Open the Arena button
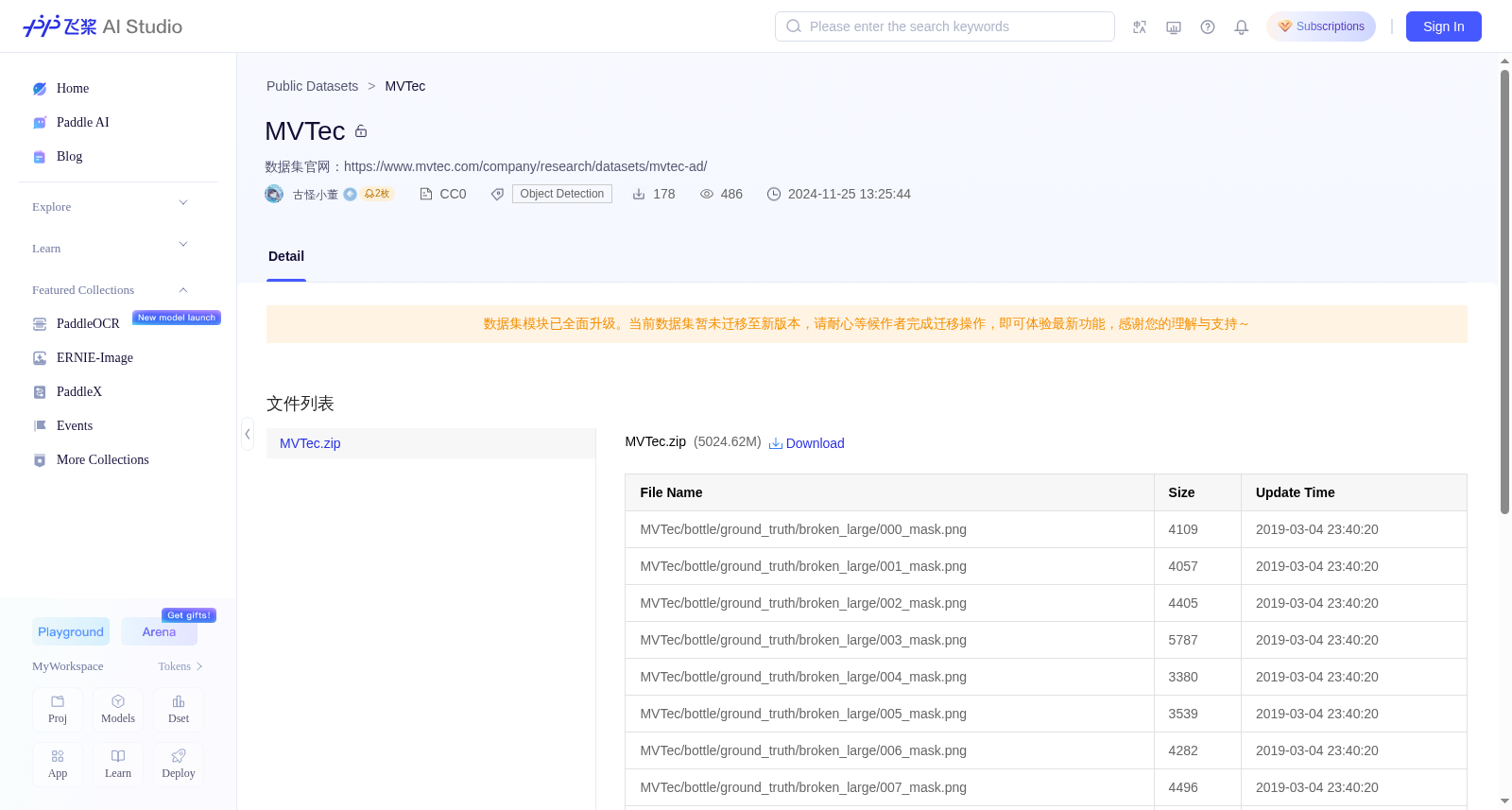1512x810 pixels. [159, 631]
